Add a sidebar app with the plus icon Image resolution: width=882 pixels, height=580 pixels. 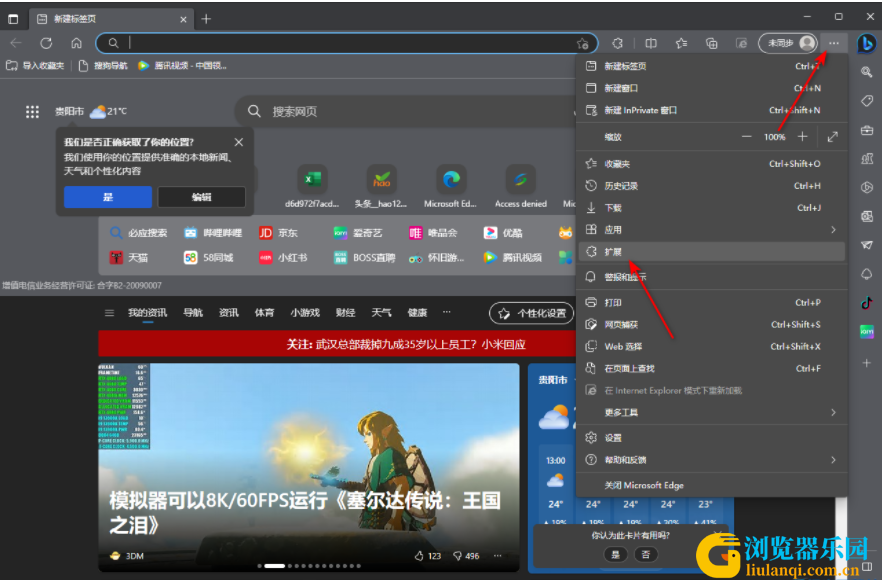coord(867,363)
